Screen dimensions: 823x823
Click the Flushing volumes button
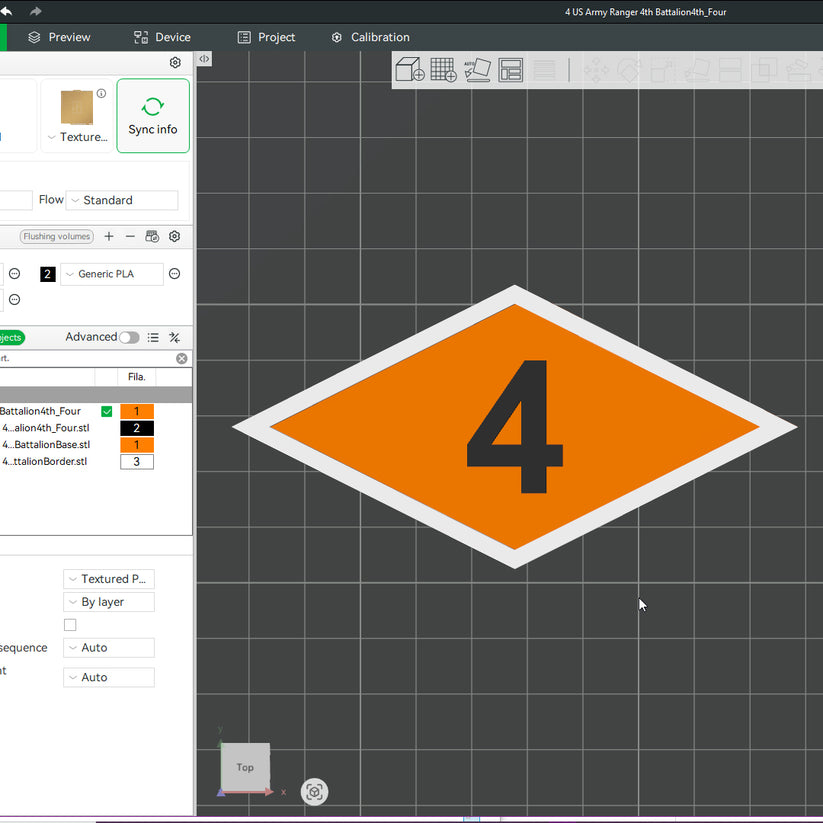click(57, 237)
